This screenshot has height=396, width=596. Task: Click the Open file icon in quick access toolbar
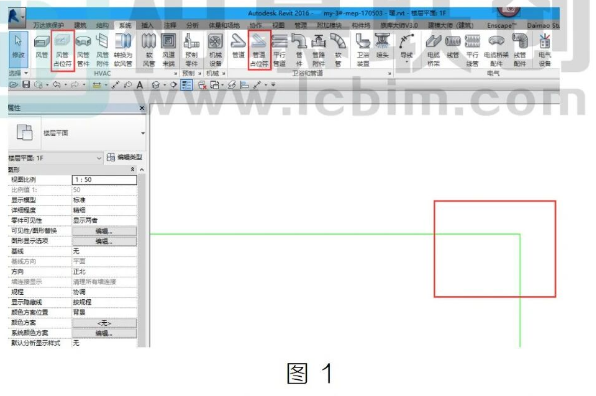tap(14, 84)
